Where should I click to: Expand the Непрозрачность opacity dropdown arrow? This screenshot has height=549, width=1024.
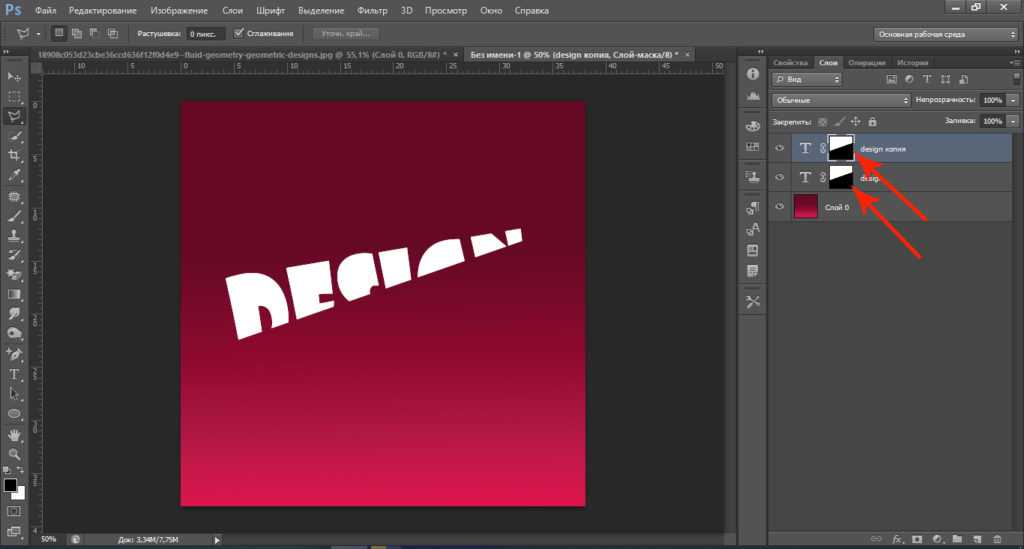click(1012, 101)
